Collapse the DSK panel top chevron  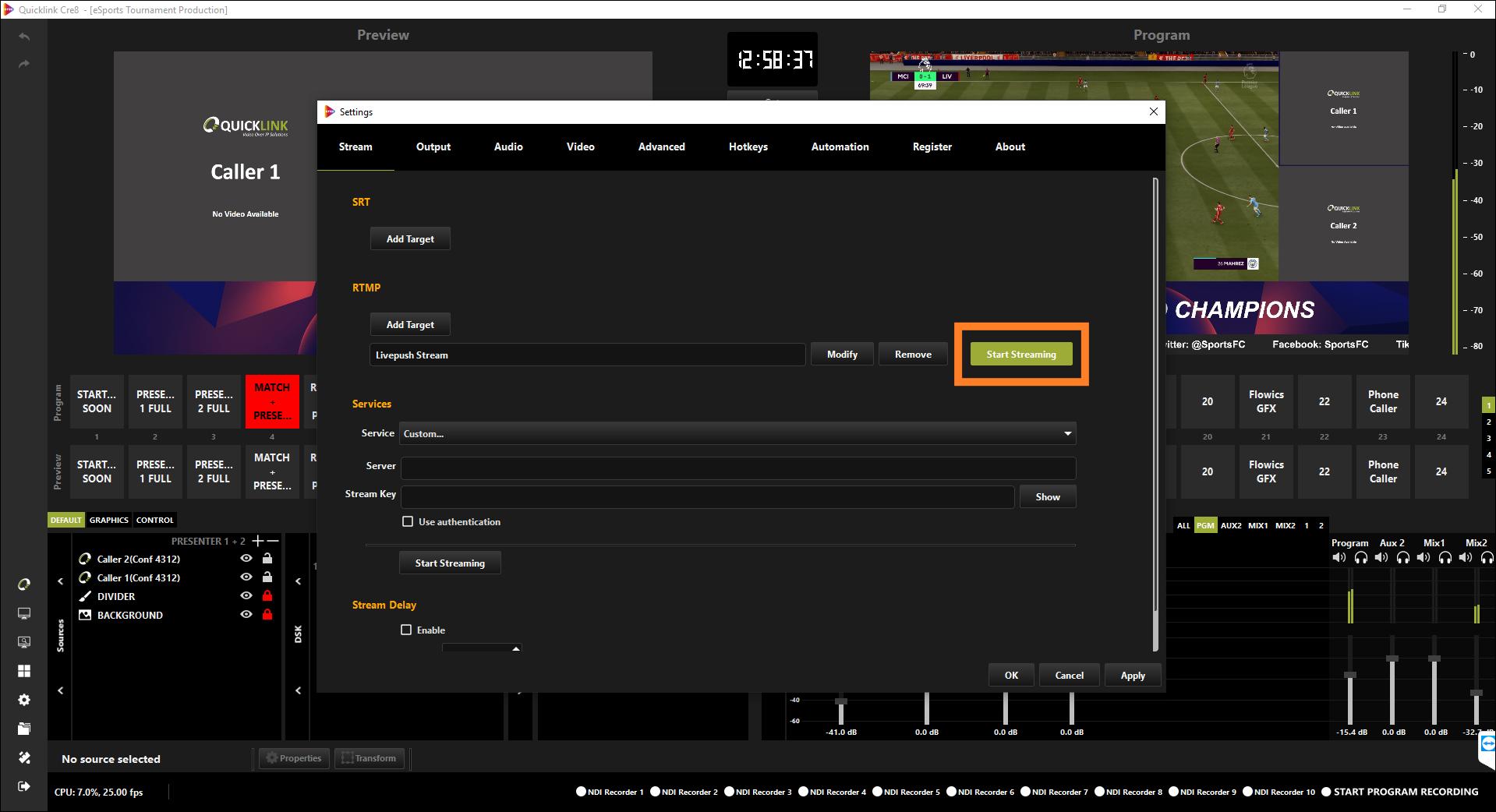(x=298, y=581)
